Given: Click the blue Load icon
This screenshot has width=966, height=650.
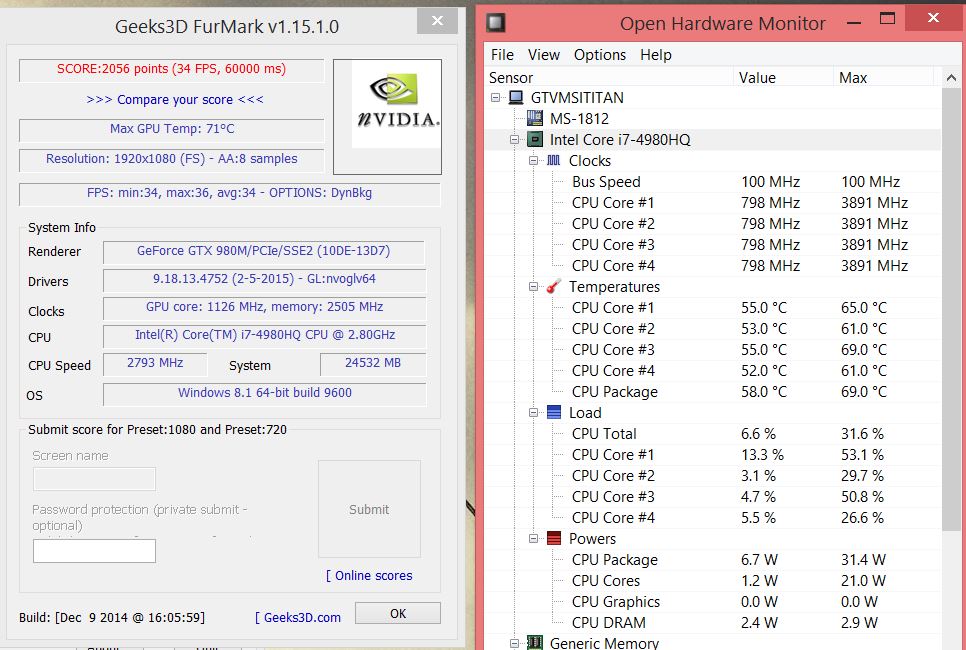Looking at the screenshot, I should 554,412.
